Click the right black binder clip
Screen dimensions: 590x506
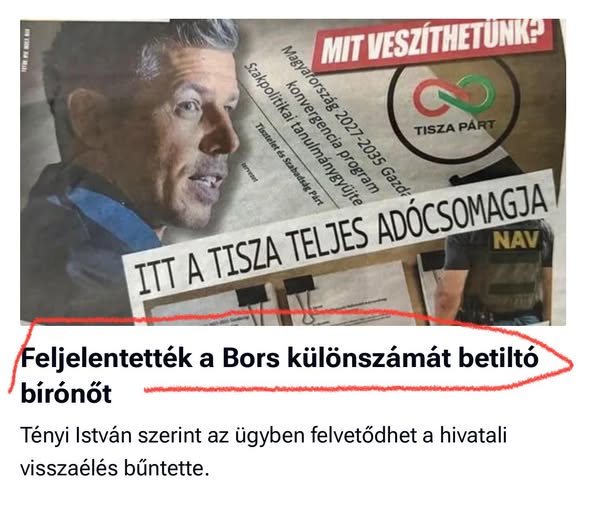click(x=300, y=285)
